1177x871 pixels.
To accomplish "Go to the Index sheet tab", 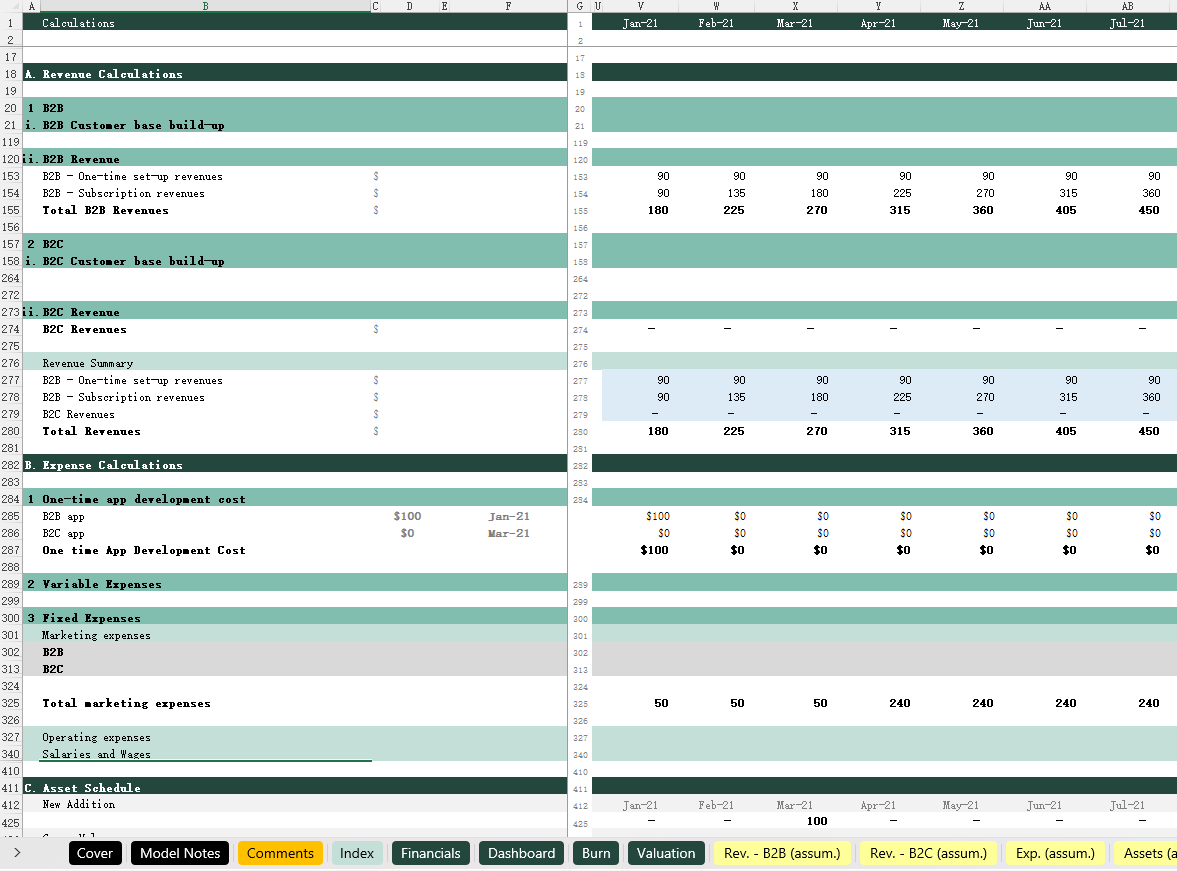I will tap(357, 853).
